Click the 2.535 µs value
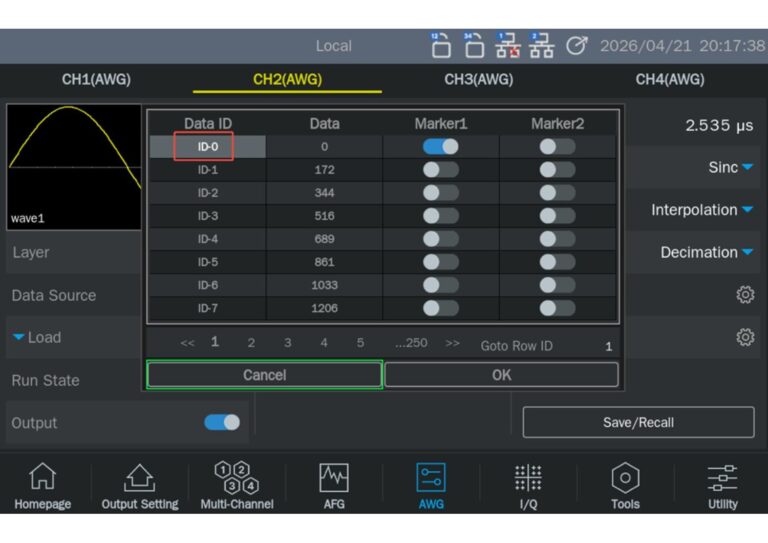The height and width of the screenshot is (543, 768). 719,125
